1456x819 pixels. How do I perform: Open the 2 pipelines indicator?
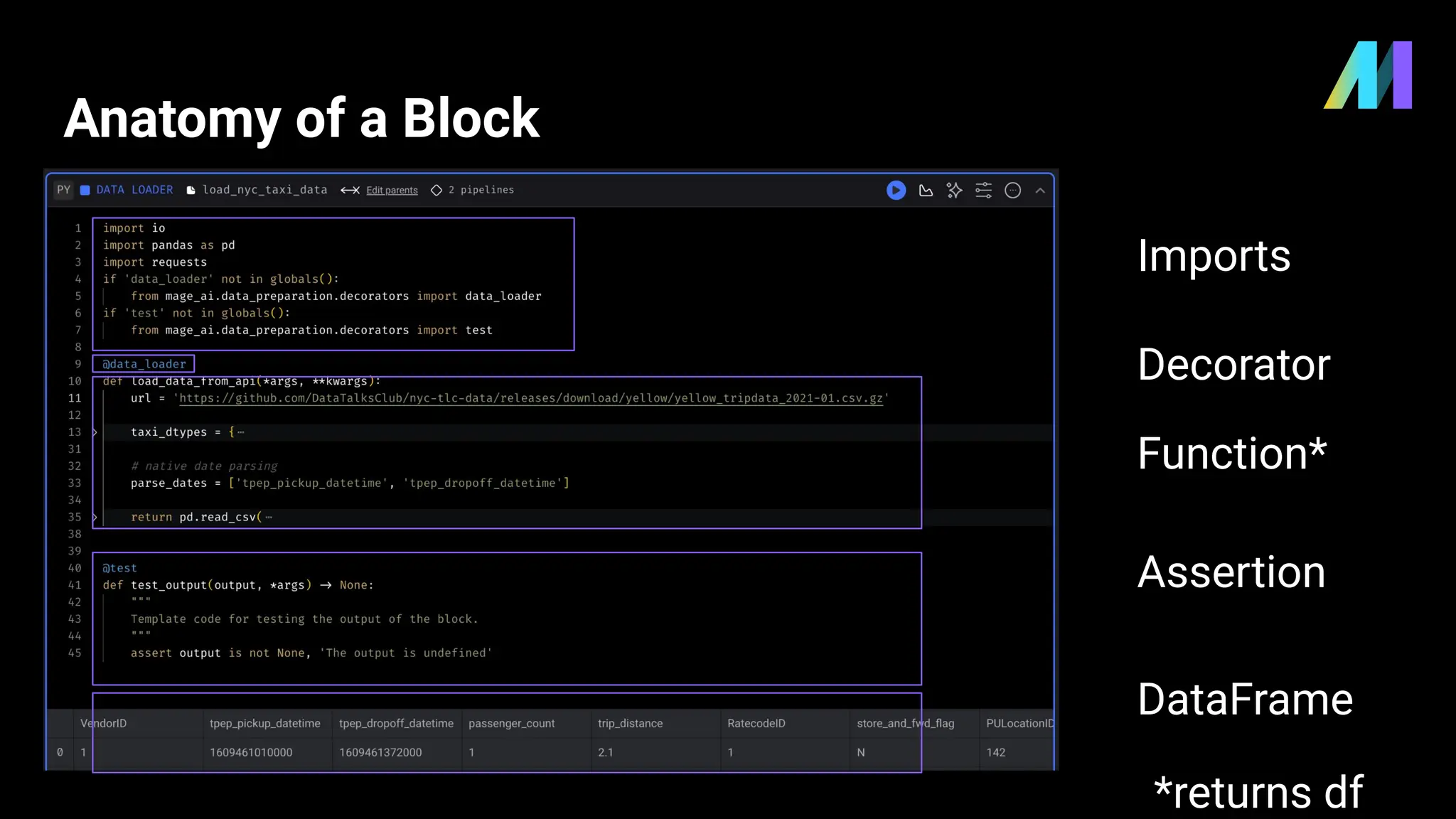click(481, 190)
